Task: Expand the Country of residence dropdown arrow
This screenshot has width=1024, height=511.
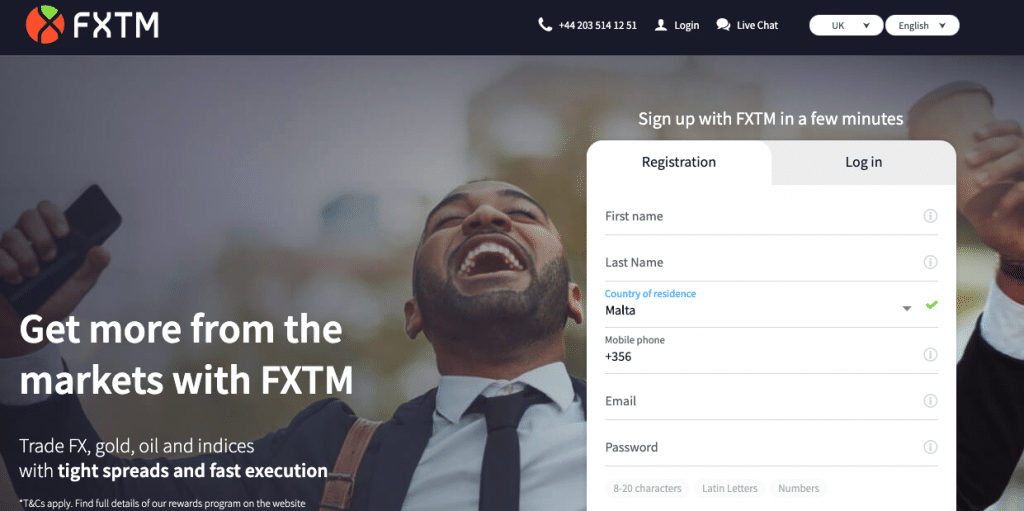Action: point(906,308)
